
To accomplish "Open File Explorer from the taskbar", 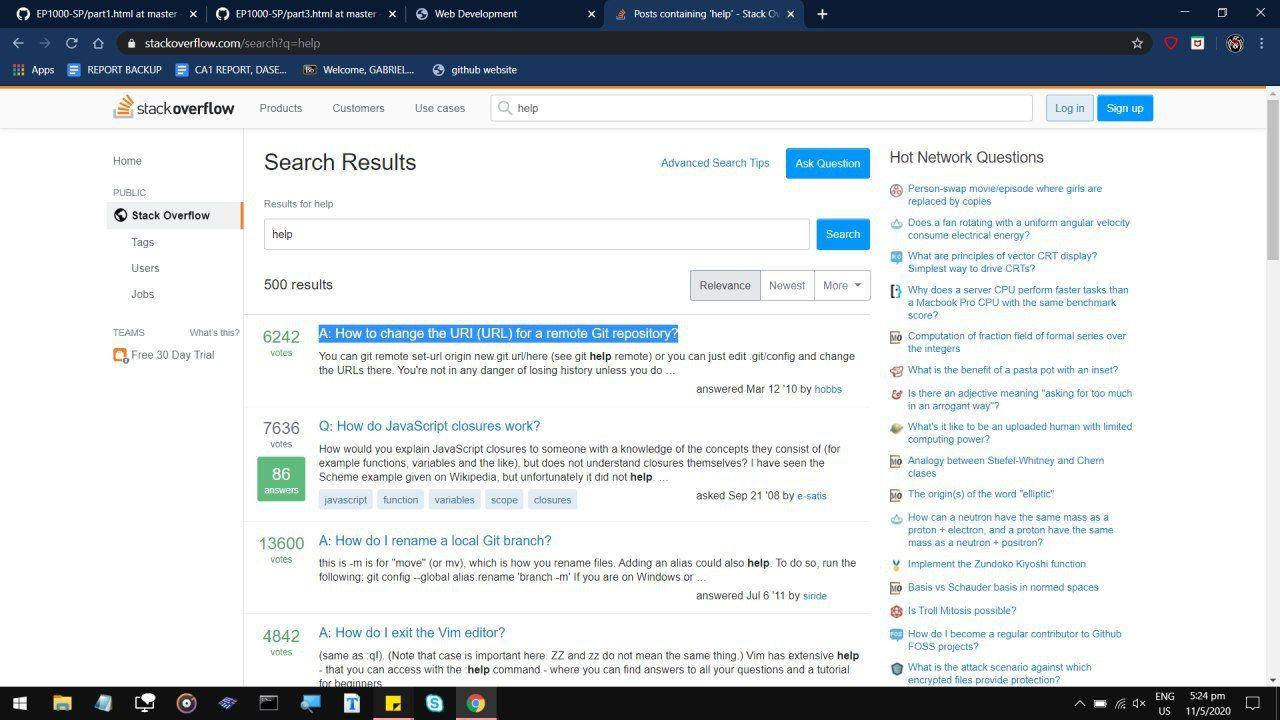I will click(62, 703).
